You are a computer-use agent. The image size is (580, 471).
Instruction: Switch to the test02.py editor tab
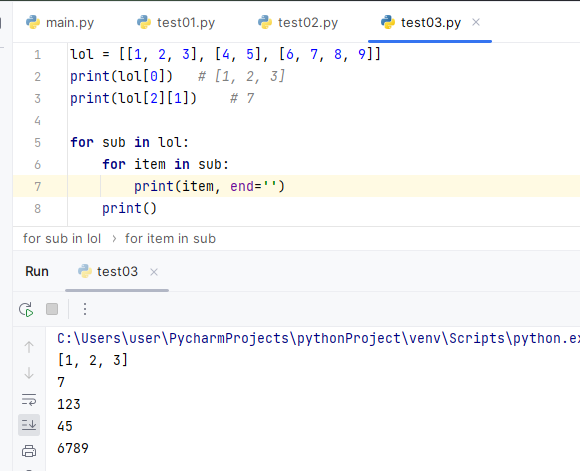(298, 23)
